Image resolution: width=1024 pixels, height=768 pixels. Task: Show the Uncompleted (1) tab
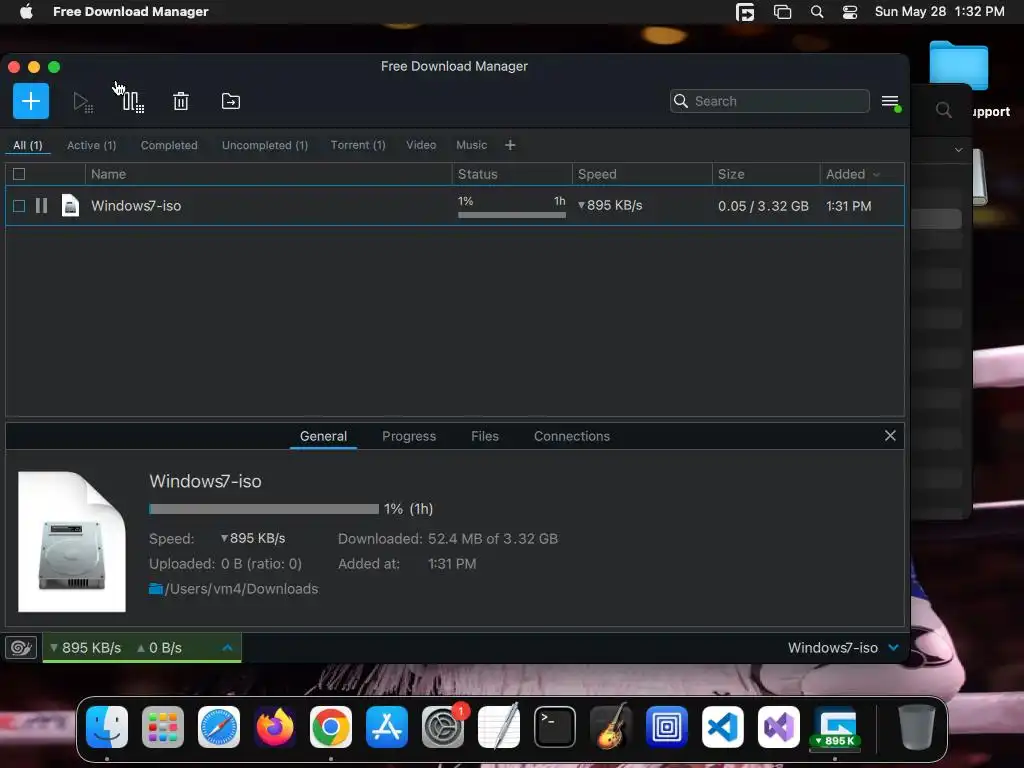[x=264, y=145]
